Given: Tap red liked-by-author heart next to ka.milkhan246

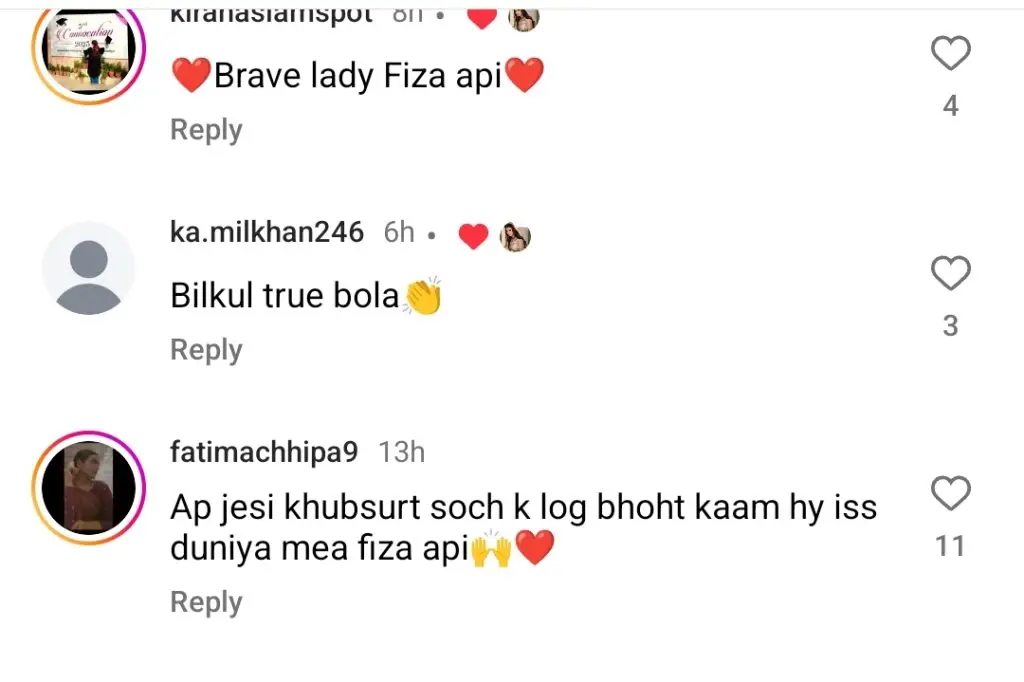Looking at the screenshot, I should click(473, 236).
